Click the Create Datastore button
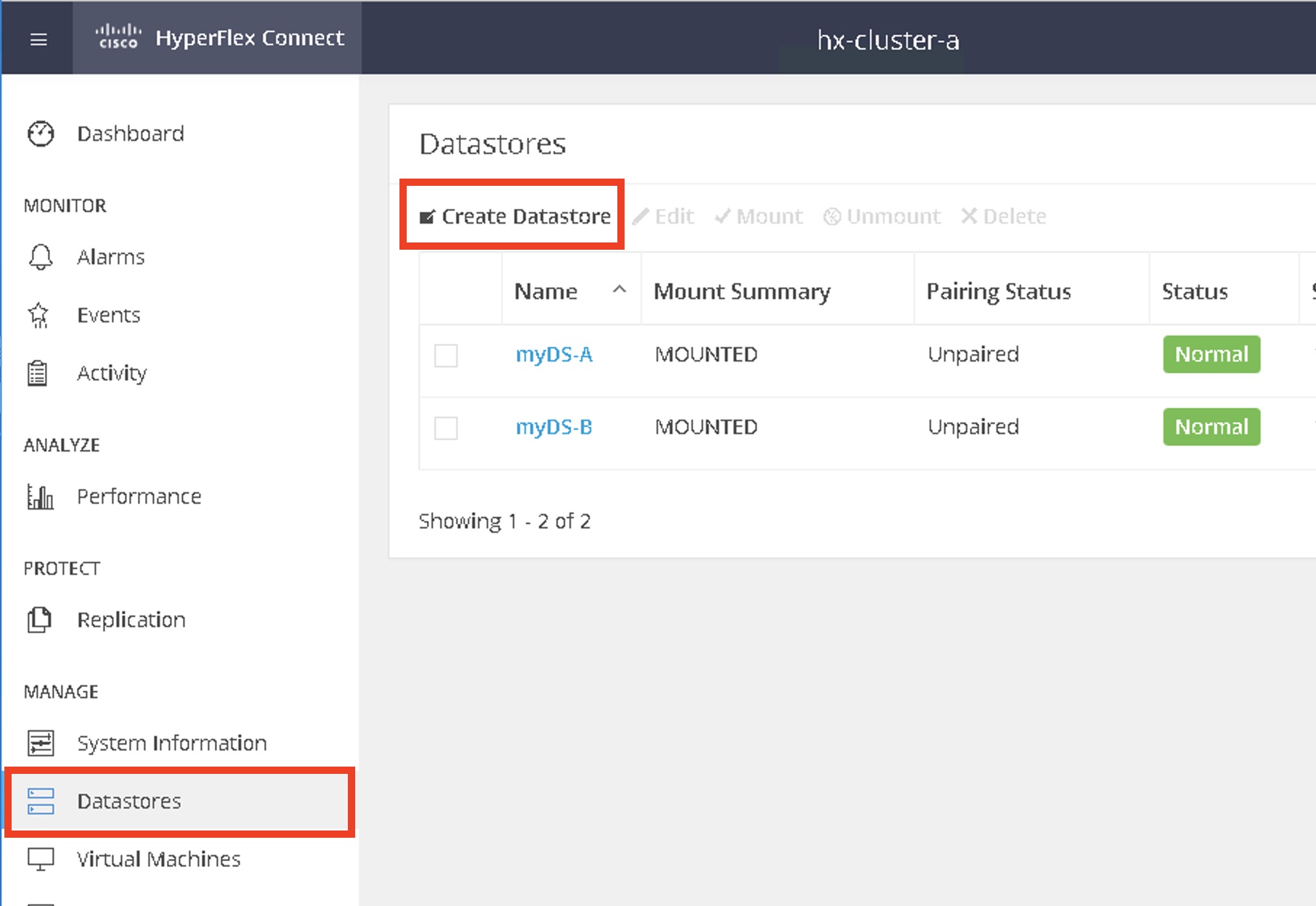Screen dimensions: 1316x906 [515, 216]
